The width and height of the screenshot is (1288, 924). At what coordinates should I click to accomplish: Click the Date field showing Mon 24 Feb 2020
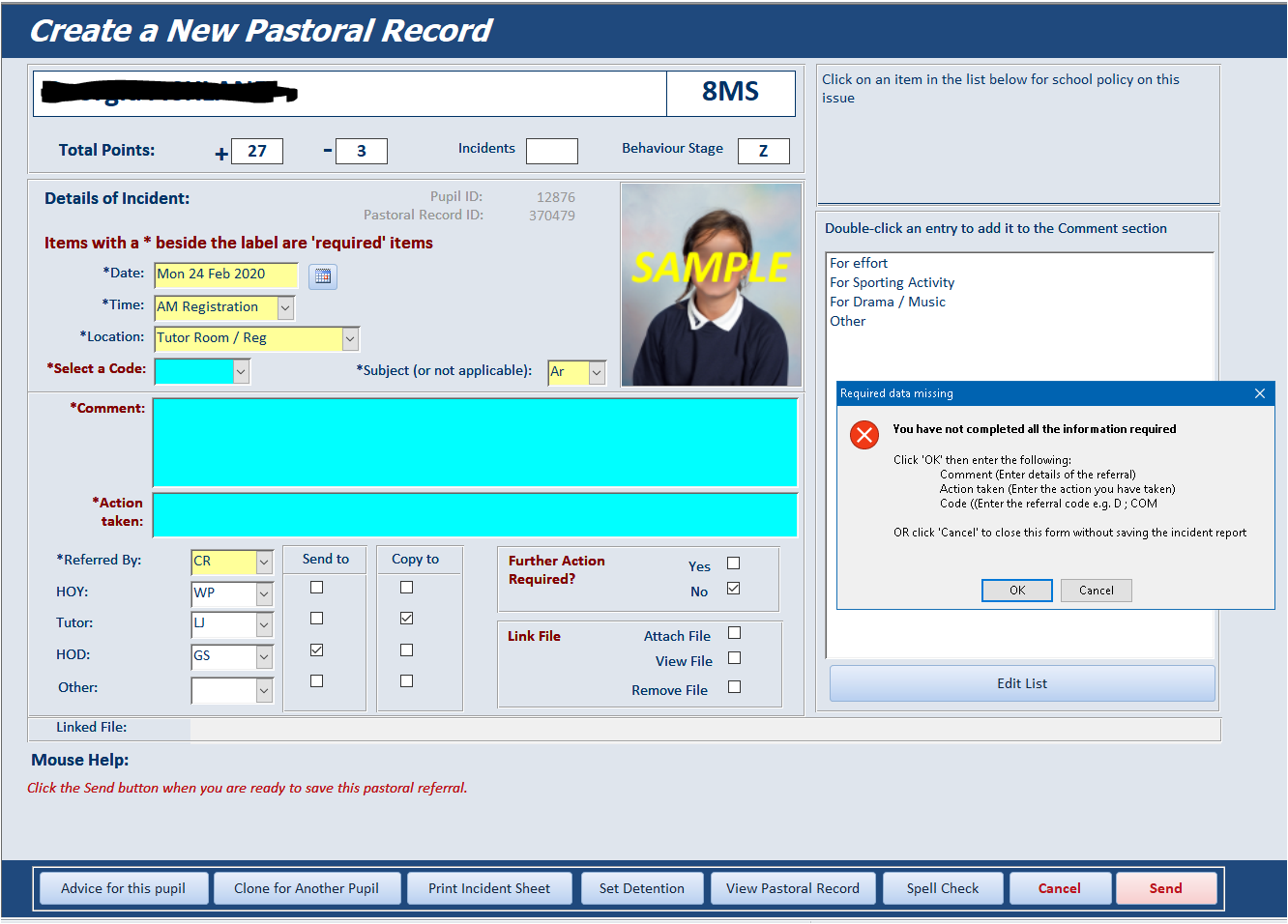tap(226, 274)
